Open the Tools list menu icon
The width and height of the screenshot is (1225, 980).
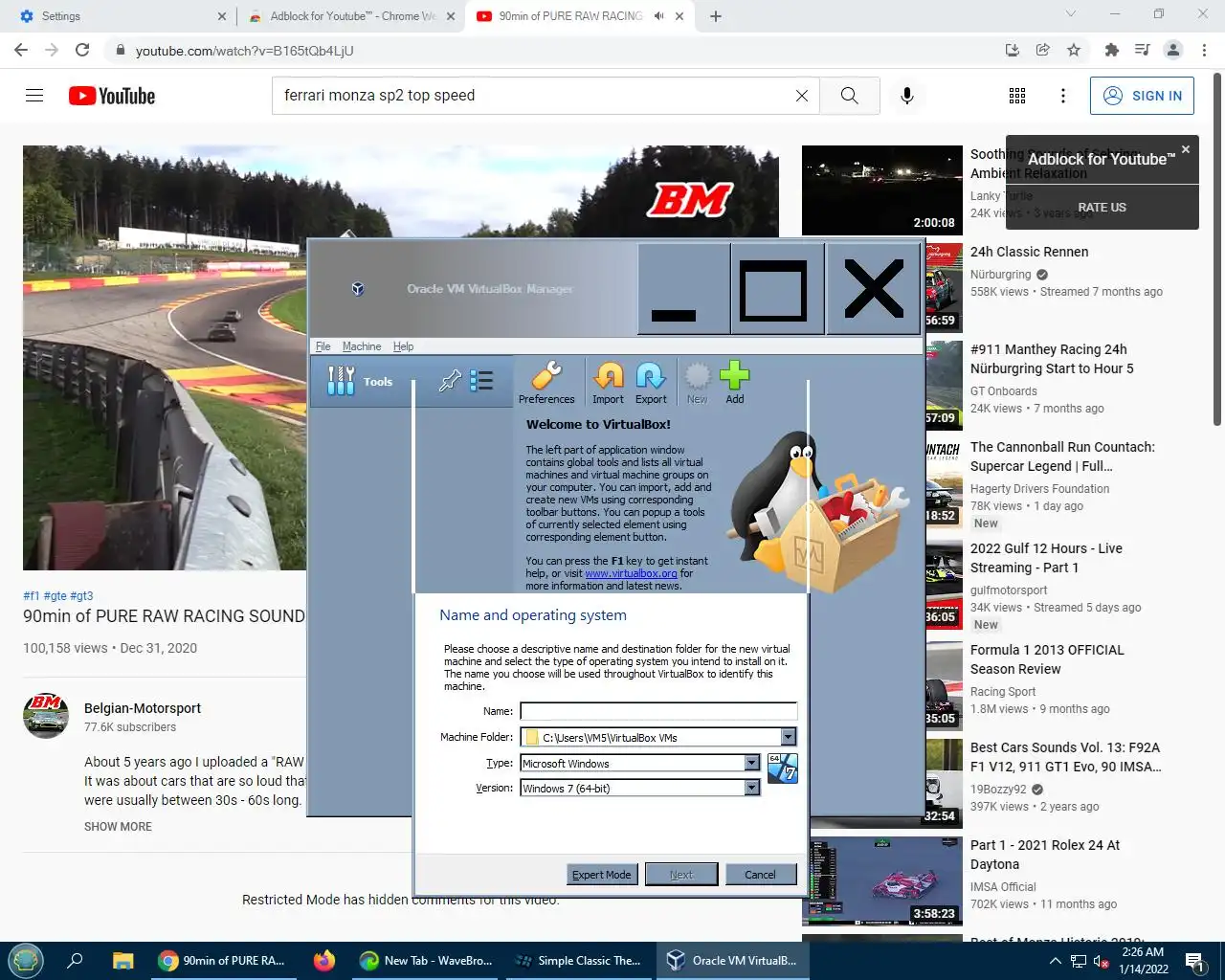481,381
